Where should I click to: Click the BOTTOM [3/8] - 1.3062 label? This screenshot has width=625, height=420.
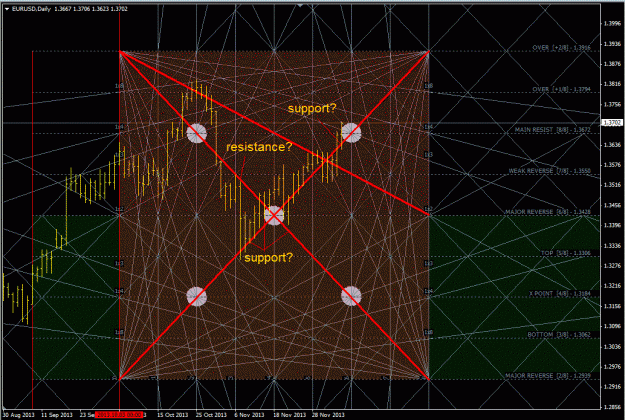coord(559,335)
